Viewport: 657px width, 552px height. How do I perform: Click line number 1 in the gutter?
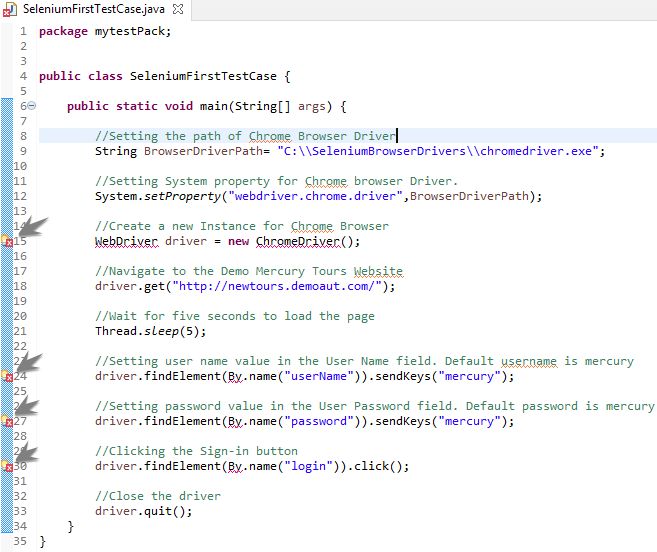23,31
